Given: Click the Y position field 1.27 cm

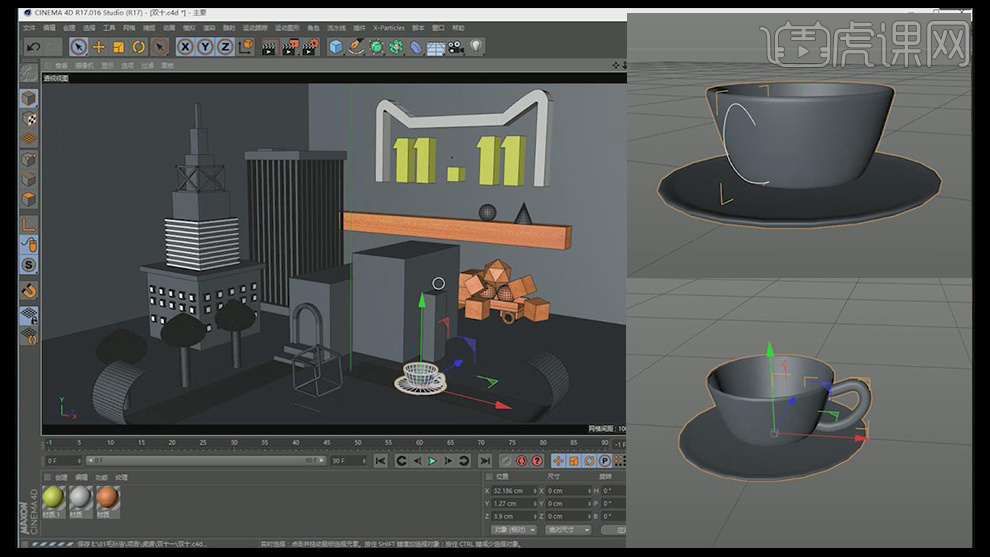Looking at the screenshot, I should (x=512, y=503).
